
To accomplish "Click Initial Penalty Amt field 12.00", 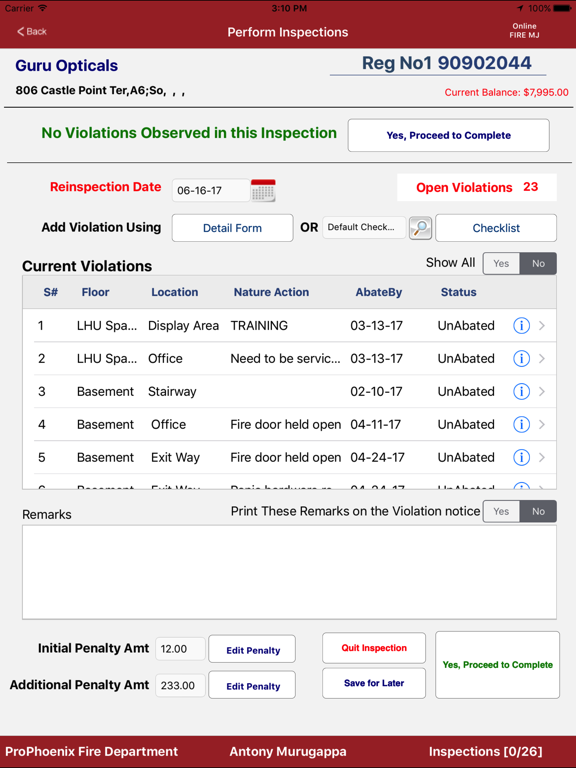I will pos(180,649).
